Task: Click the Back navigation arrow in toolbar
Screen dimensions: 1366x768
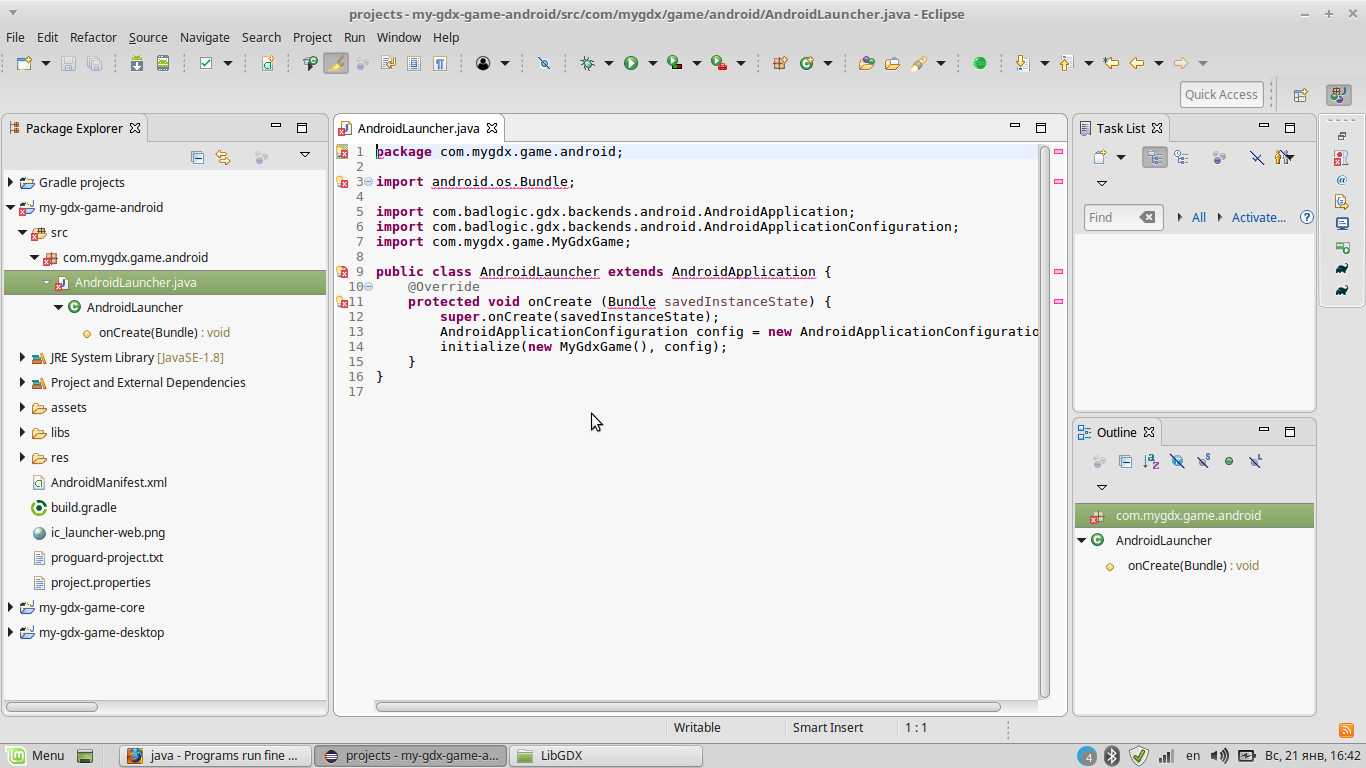Action: (1137, 63)
